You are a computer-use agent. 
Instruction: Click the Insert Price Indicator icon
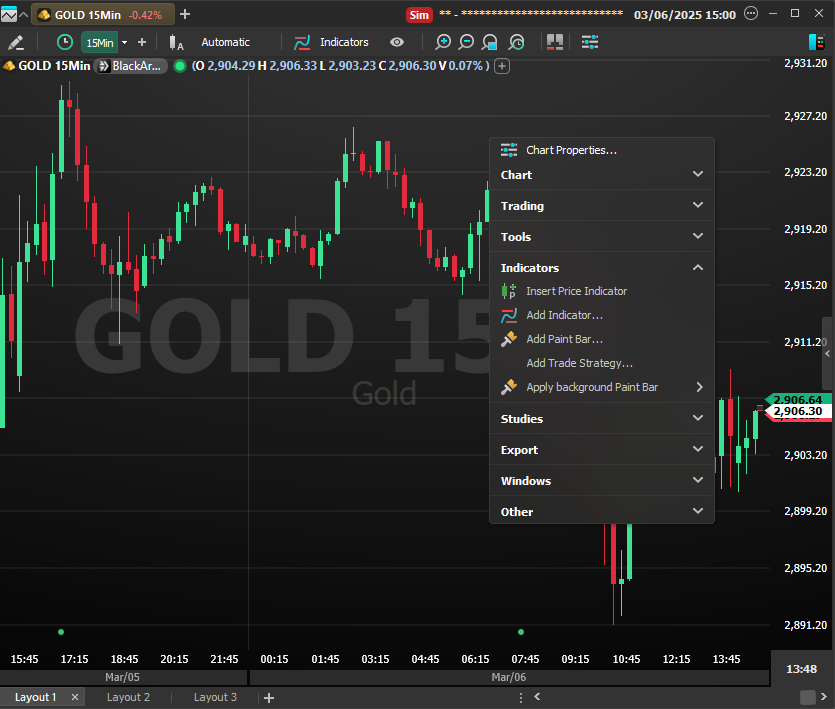[509, 291]
